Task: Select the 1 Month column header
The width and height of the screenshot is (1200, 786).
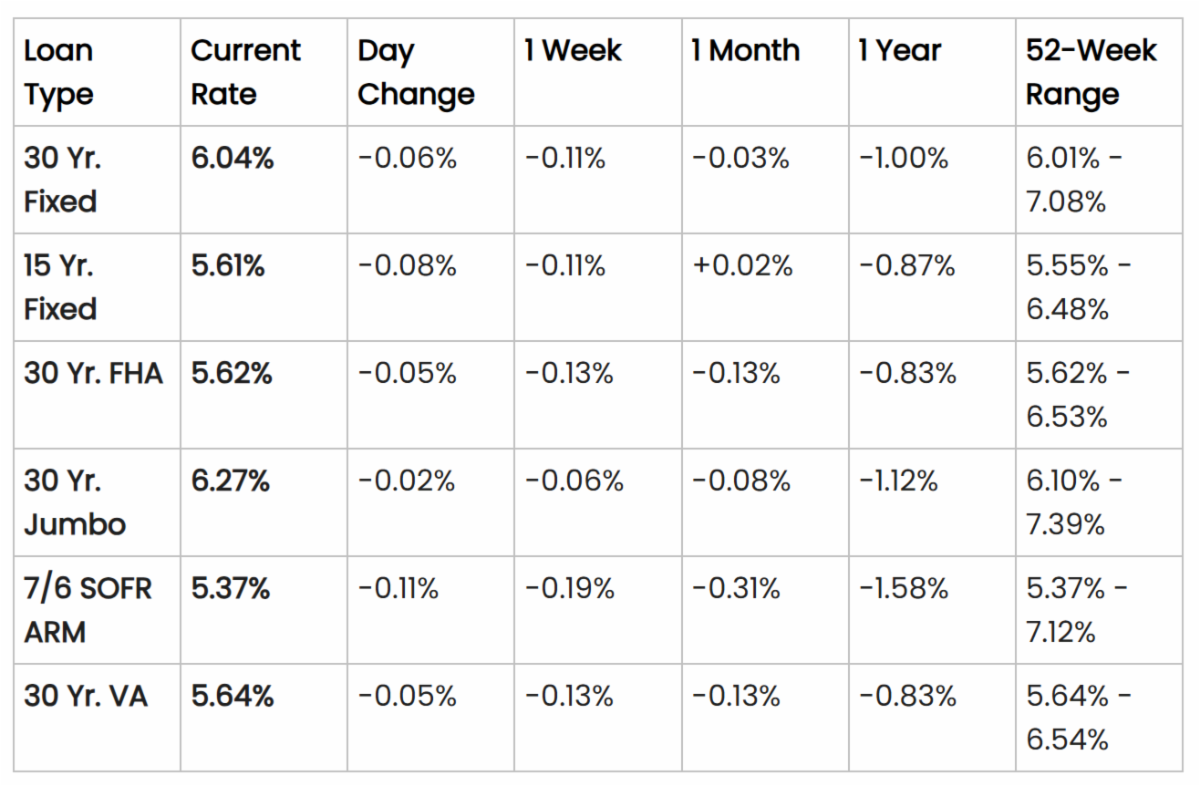Action: pos(745,51)
